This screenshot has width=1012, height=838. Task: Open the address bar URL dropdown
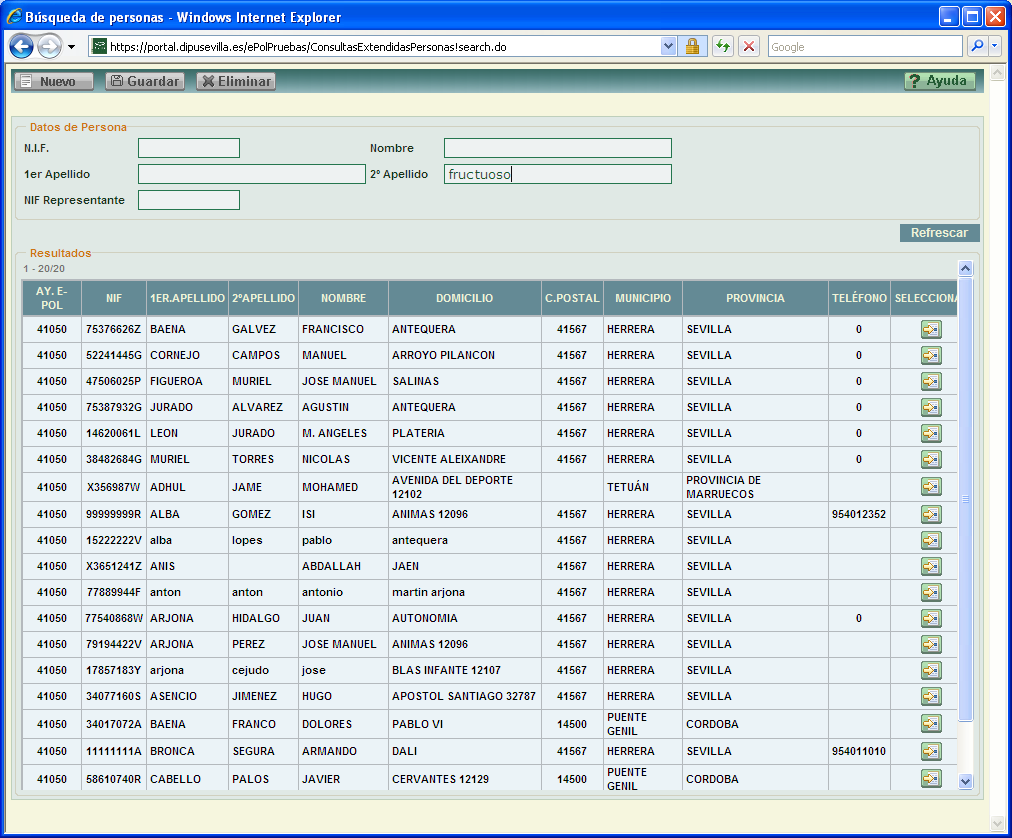pos(669,47)
